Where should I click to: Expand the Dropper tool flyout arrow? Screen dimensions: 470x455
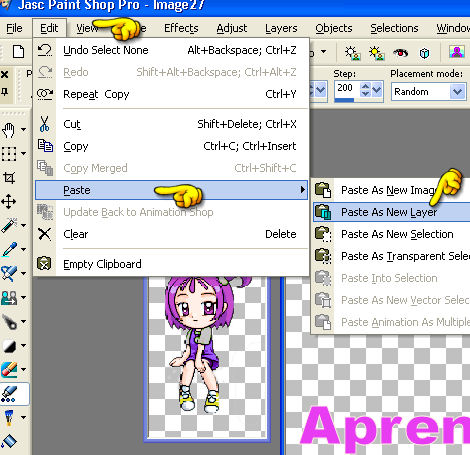click(x=23, y=249)
